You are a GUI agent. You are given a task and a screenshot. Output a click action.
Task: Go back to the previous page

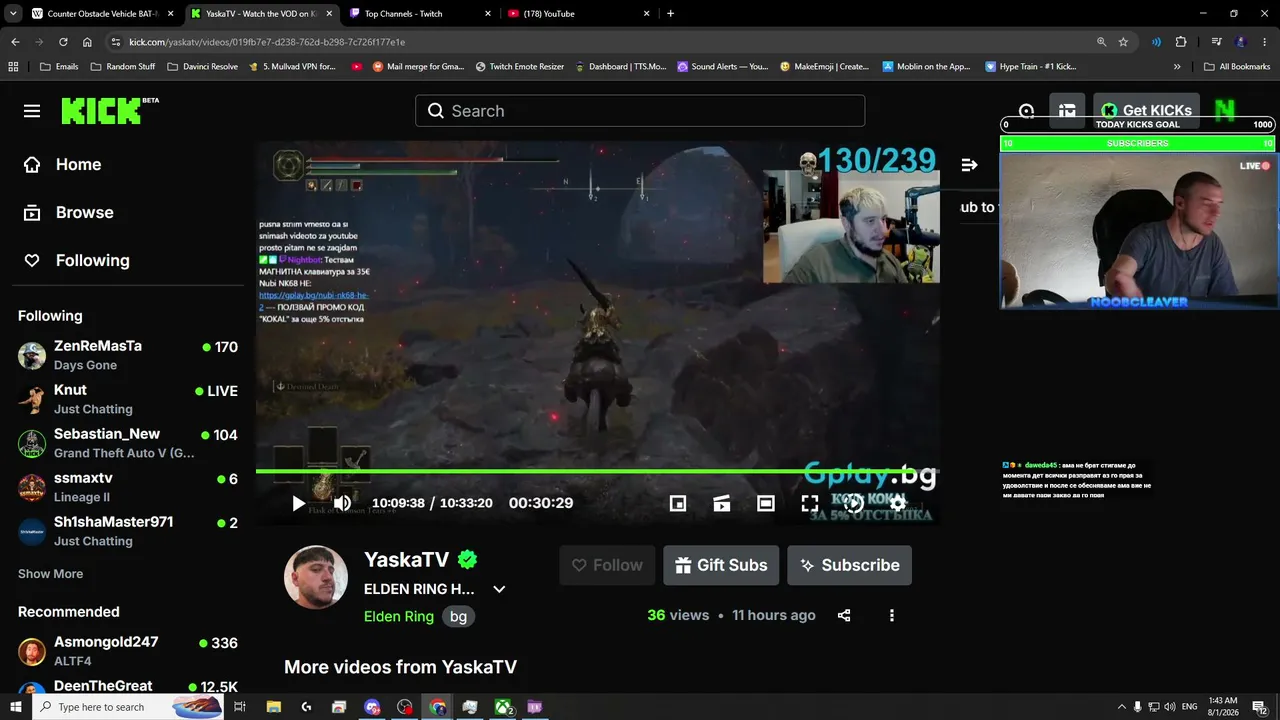tap(15, 42)
